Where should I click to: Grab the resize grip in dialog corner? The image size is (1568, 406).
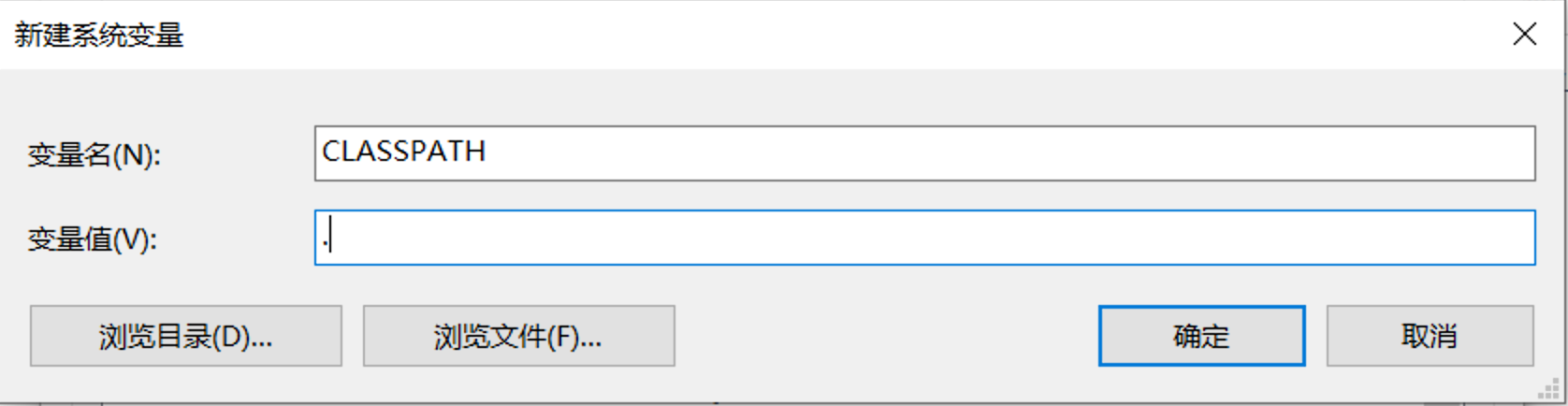[1548, 389]
